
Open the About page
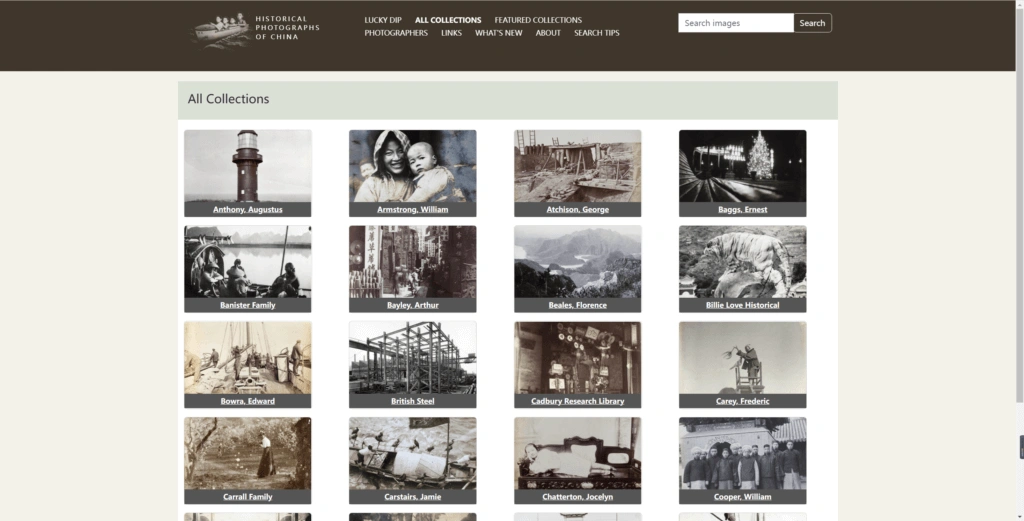(x=548, y=33)
